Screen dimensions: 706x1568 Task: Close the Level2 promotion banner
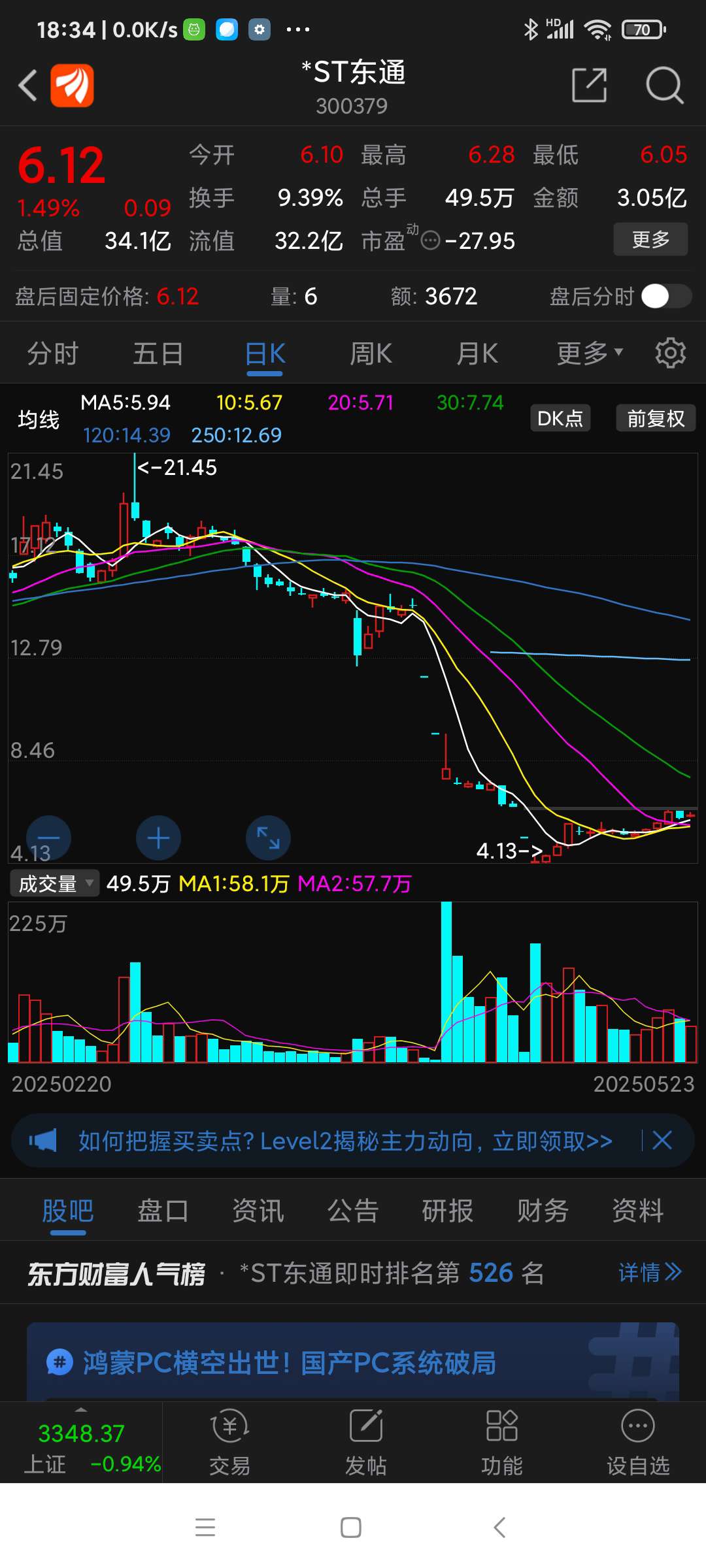pyautogui.click(x=662, y=1141)
